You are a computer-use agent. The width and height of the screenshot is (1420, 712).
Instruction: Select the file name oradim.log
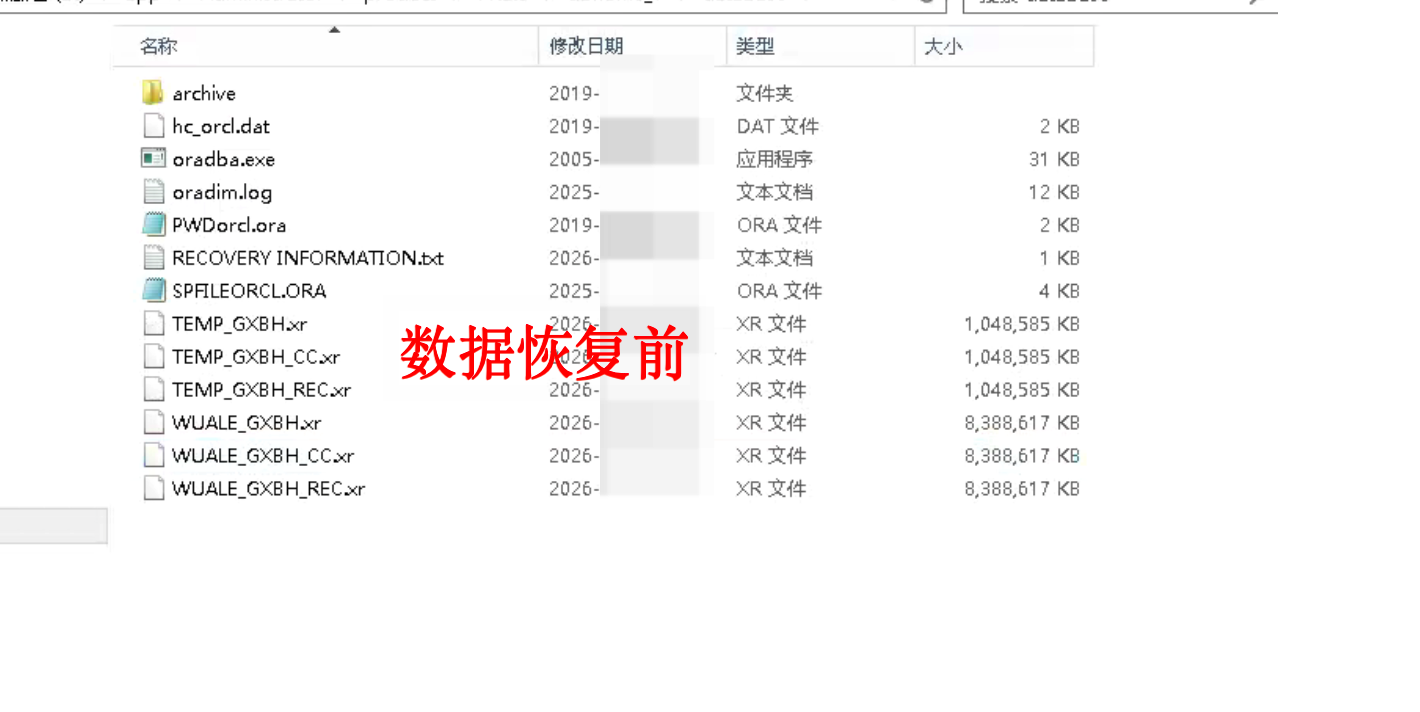(x=222, y=192)
